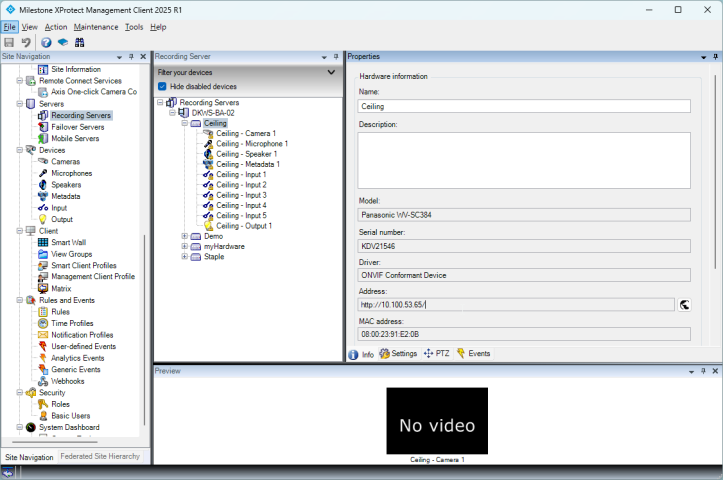Image resolution: width=723 pixels, height=480 pixels.
Task: Click the Name input field
Action: coord(524,106)
